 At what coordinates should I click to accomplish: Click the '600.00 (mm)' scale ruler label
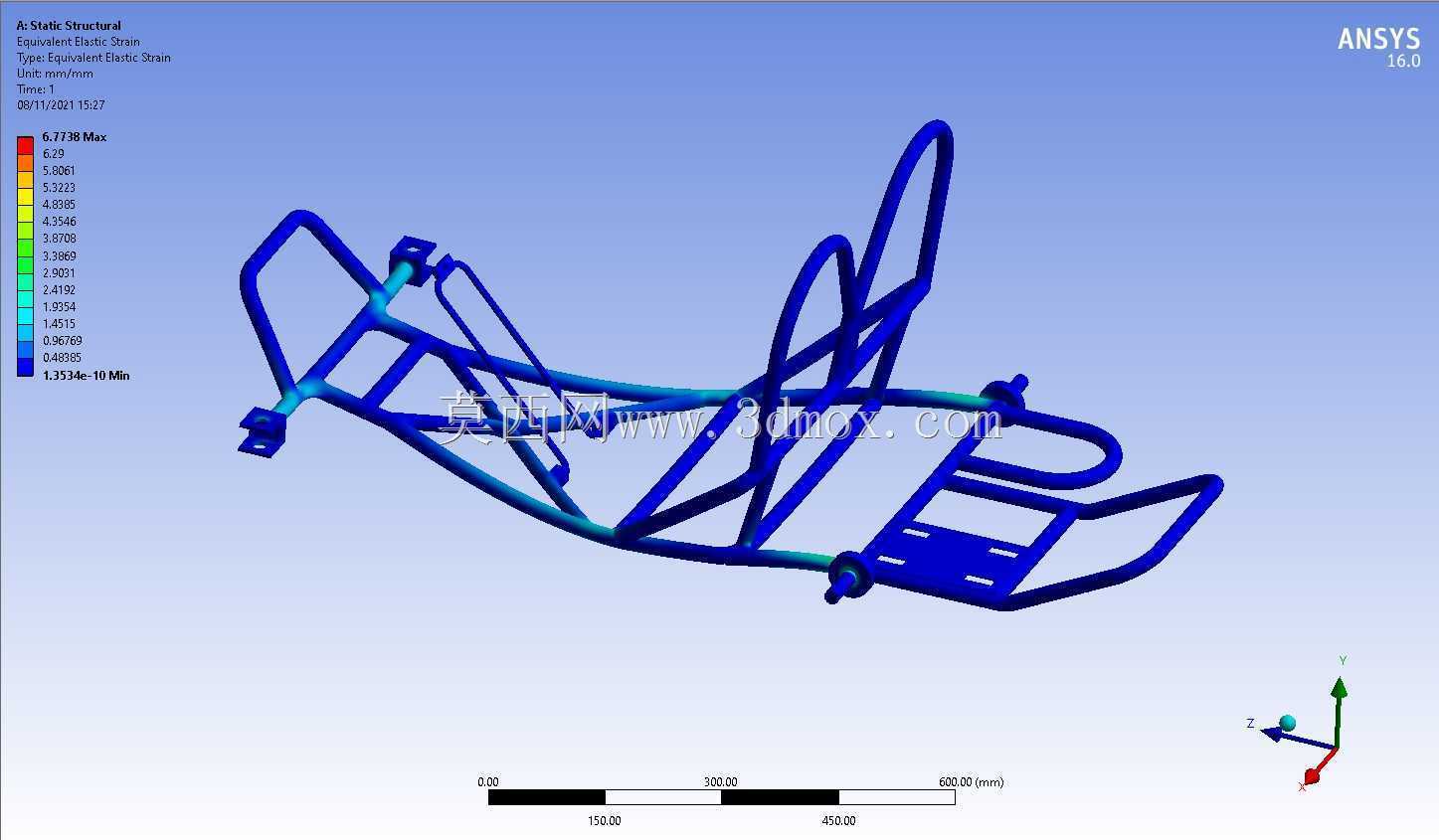pyautogui.click(x=972, y=782)
